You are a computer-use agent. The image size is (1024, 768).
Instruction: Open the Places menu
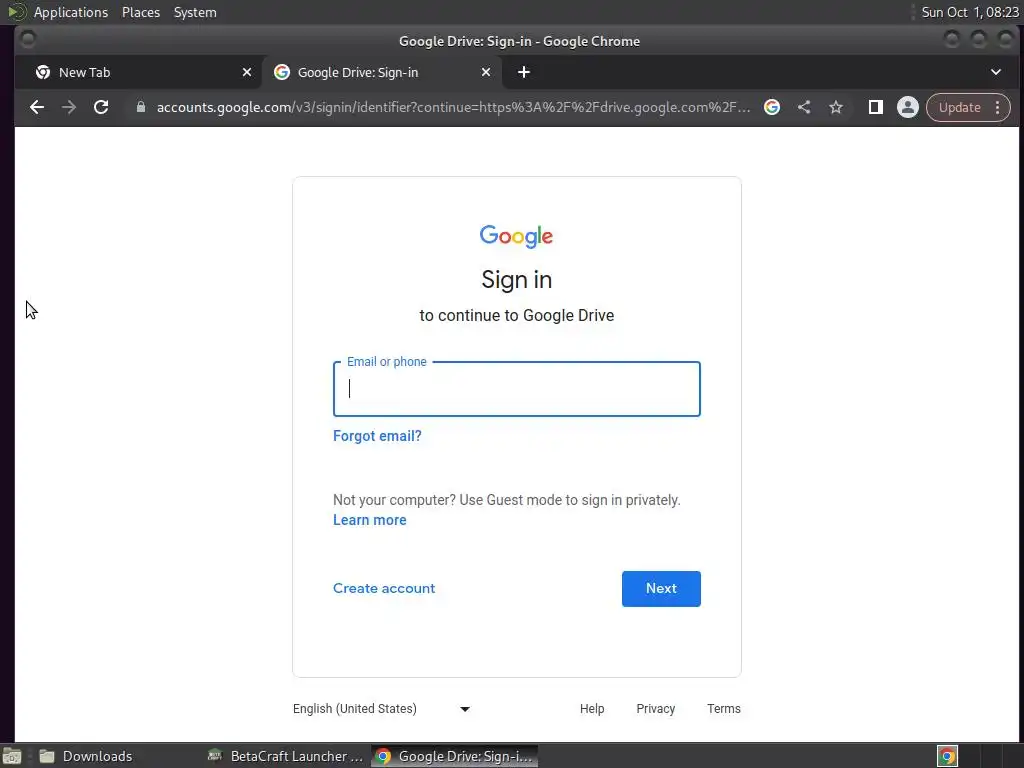[141, 12]
